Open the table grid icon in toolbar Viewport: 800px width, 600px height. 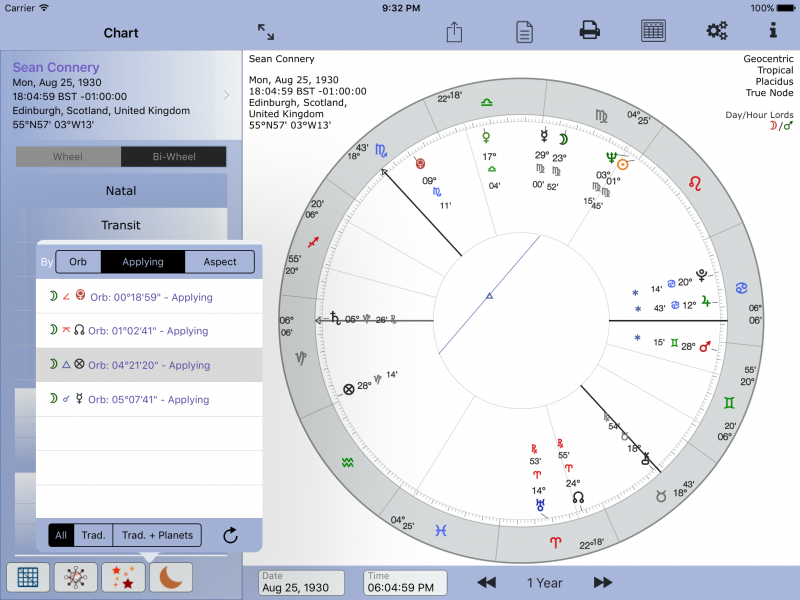[653, 31]
